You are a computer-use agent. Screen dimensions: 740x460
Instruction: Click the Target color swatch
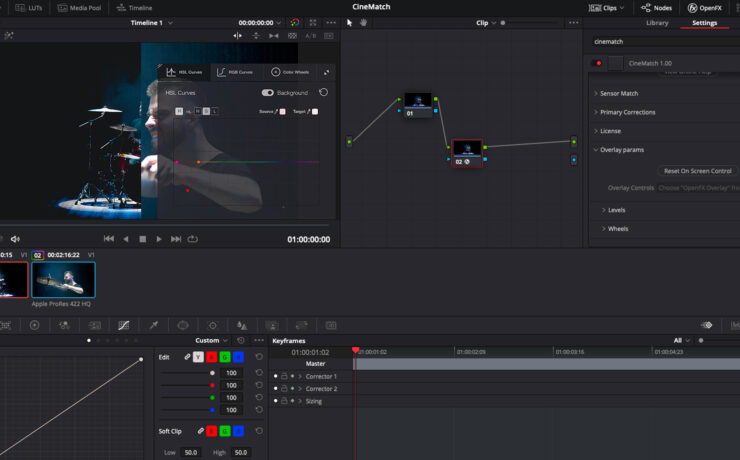point(315,112)
